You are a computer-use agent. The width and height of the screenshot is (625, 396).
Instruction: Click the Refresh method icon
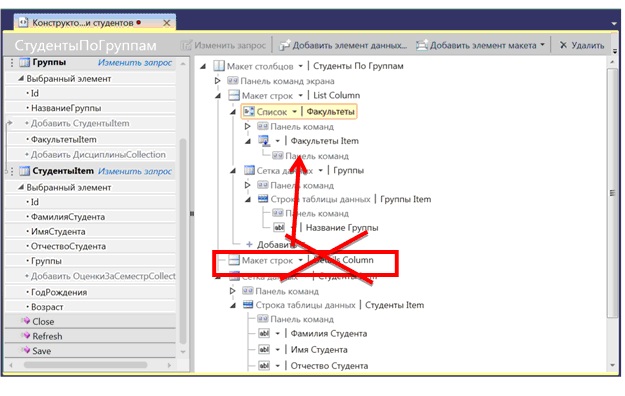tap(26, 336)
